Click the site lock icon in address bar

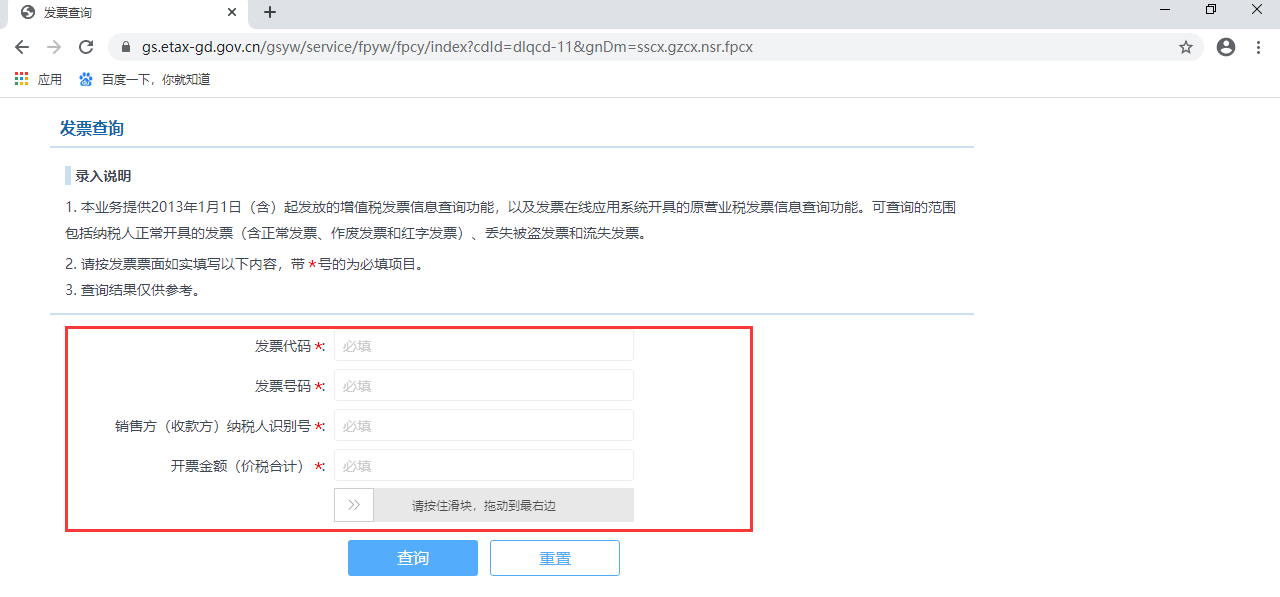click(x=126, y=47)
